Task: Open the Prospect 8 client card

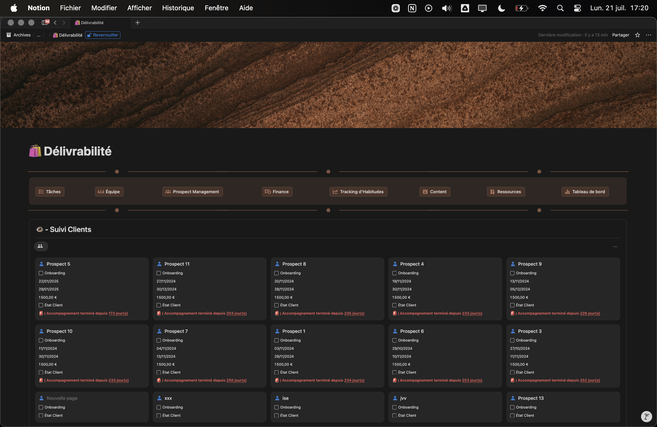Action: click(x=293, y=264)
